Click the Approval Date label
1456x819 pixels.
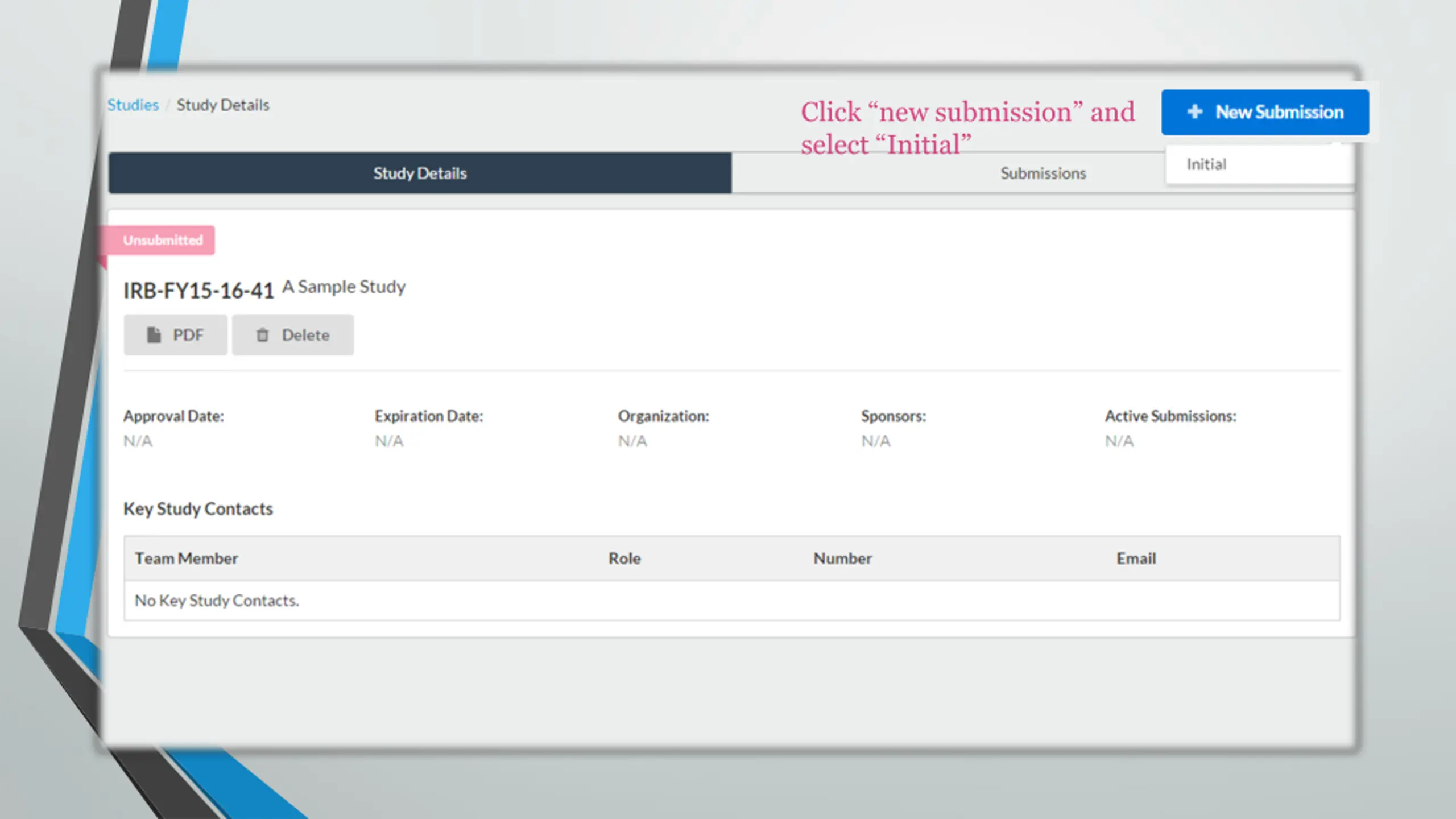click(x=174, y=416)
